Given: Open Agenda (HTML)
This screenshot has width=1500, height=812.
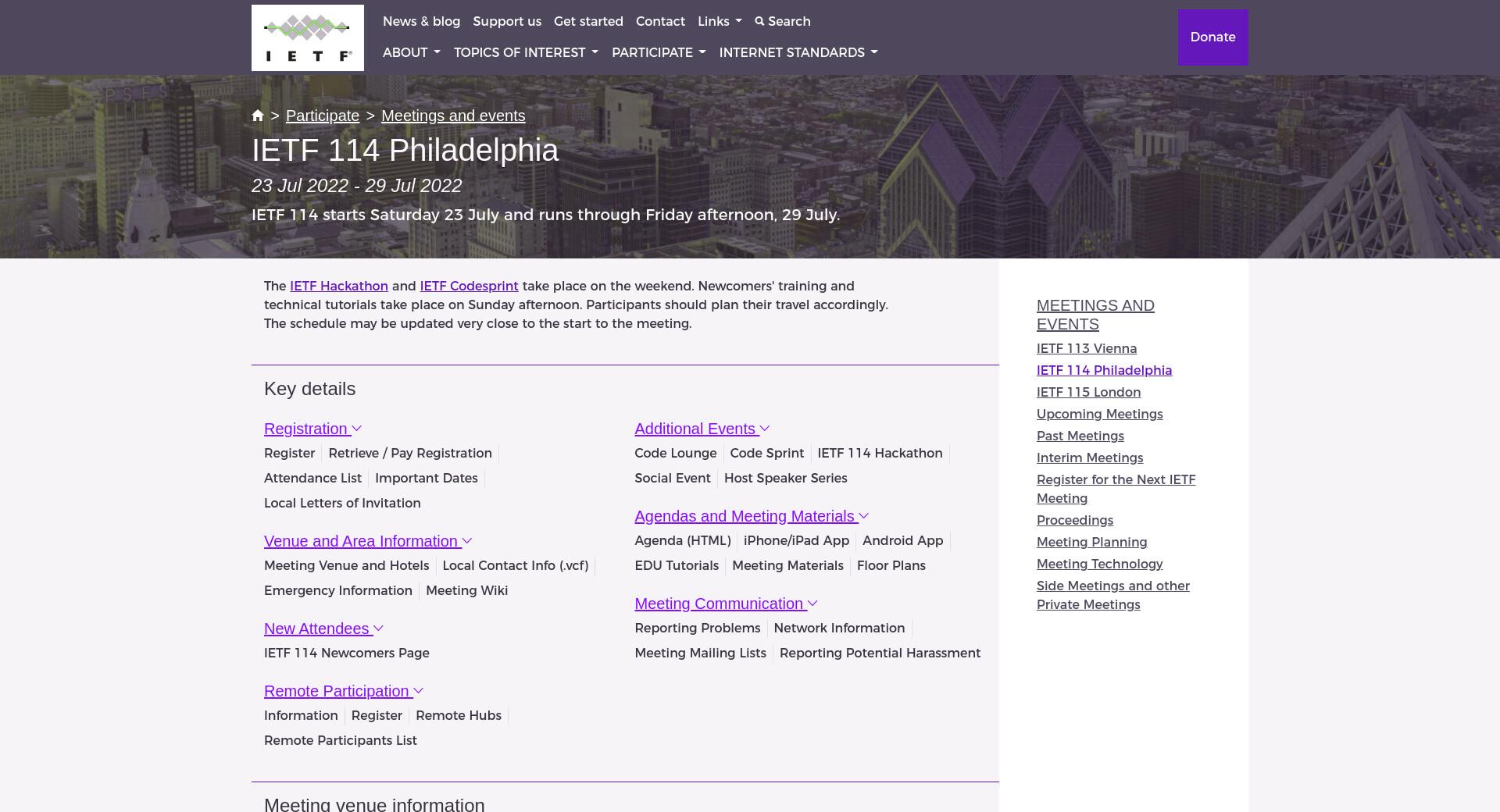Looking at the screenshot, I should point(683,540).
